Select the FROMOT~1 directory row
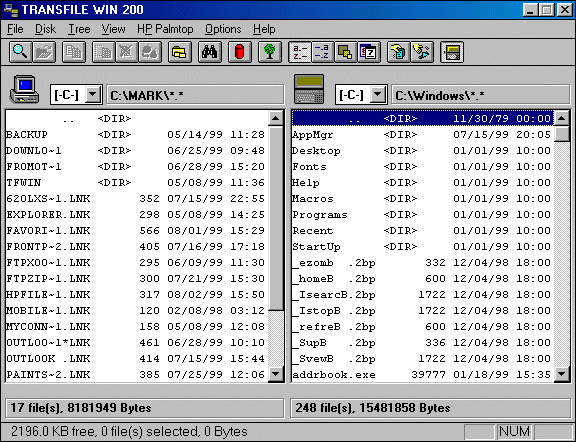This screenshot has height=442, width=576. [x=136, y=166]
